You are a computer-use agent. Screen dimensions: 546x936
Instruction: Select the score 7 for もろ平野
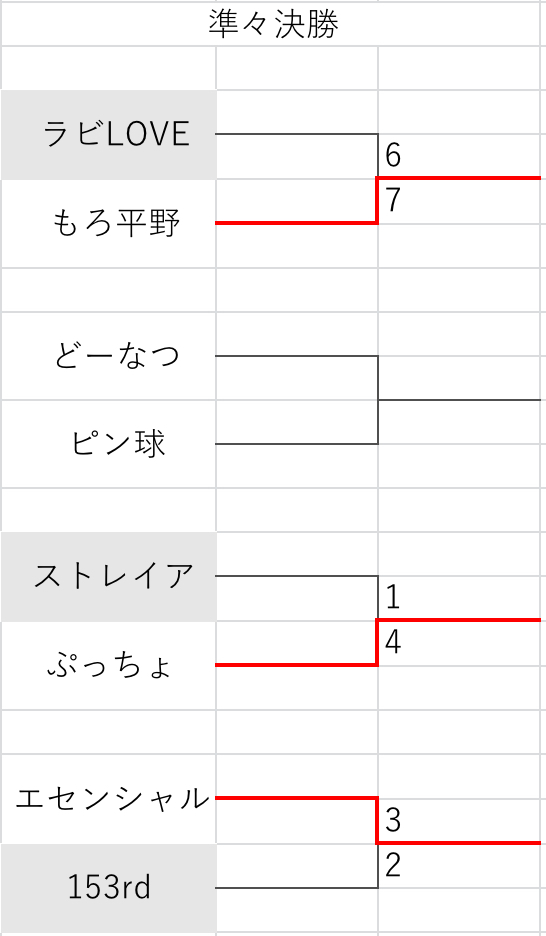pyautogui.click(x=392, y=201)
